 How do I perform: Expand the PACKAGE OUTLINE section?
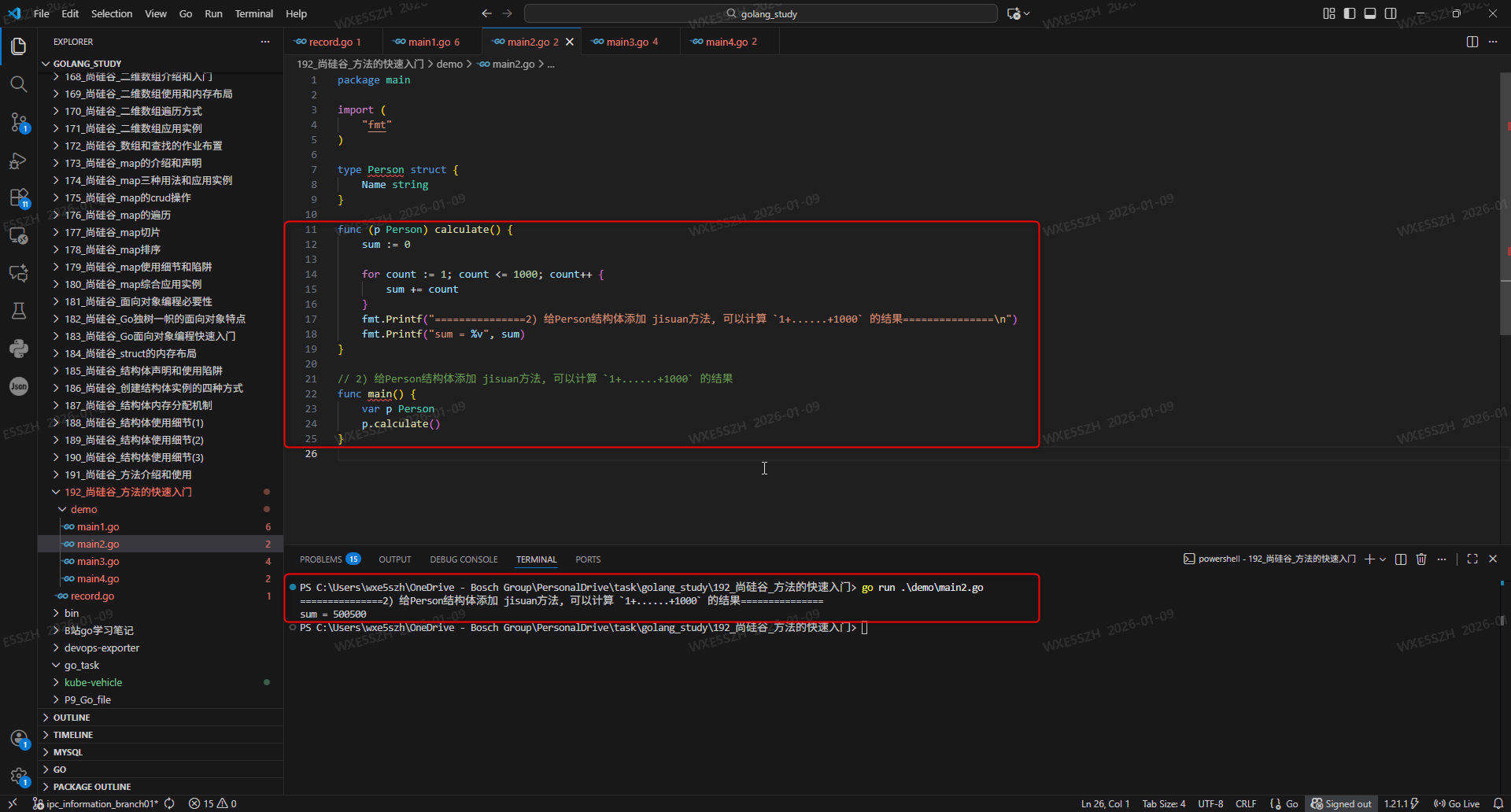(161, 787)
